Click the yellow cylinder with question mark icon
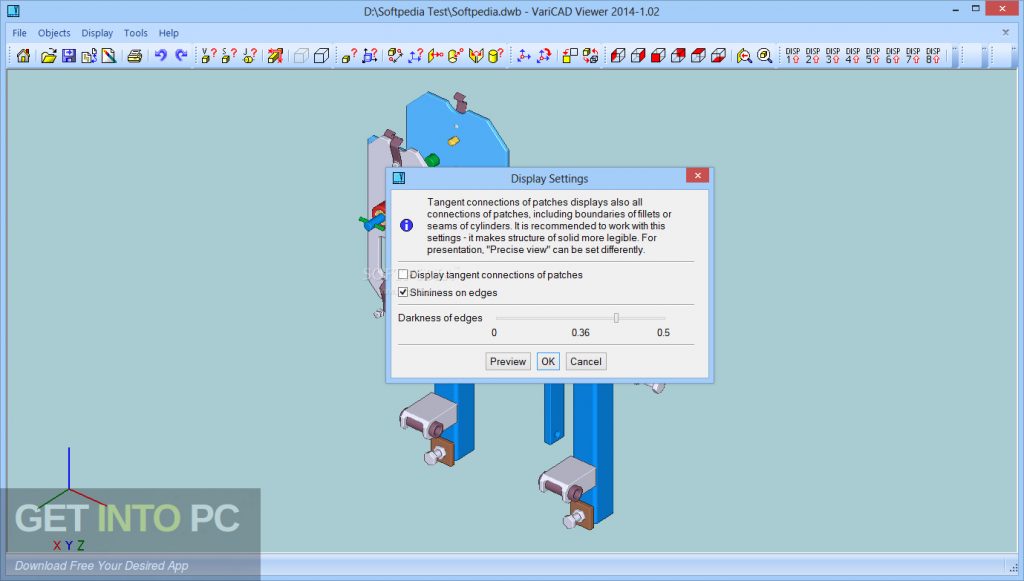The height and width of the screenshot is (581, 1024). (496, 56)
